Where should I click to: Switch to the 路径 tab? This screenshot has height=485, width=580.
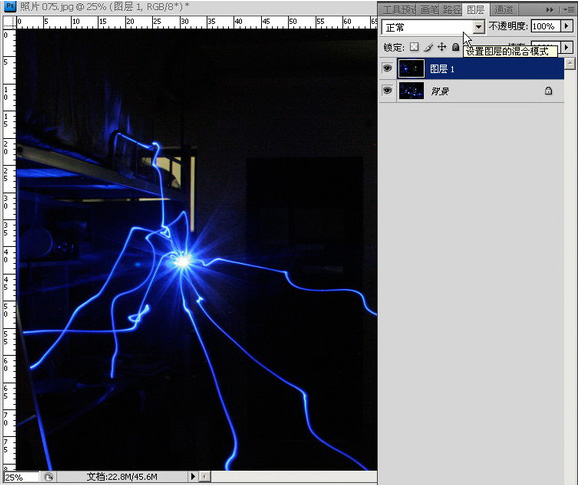pos(451,10)
